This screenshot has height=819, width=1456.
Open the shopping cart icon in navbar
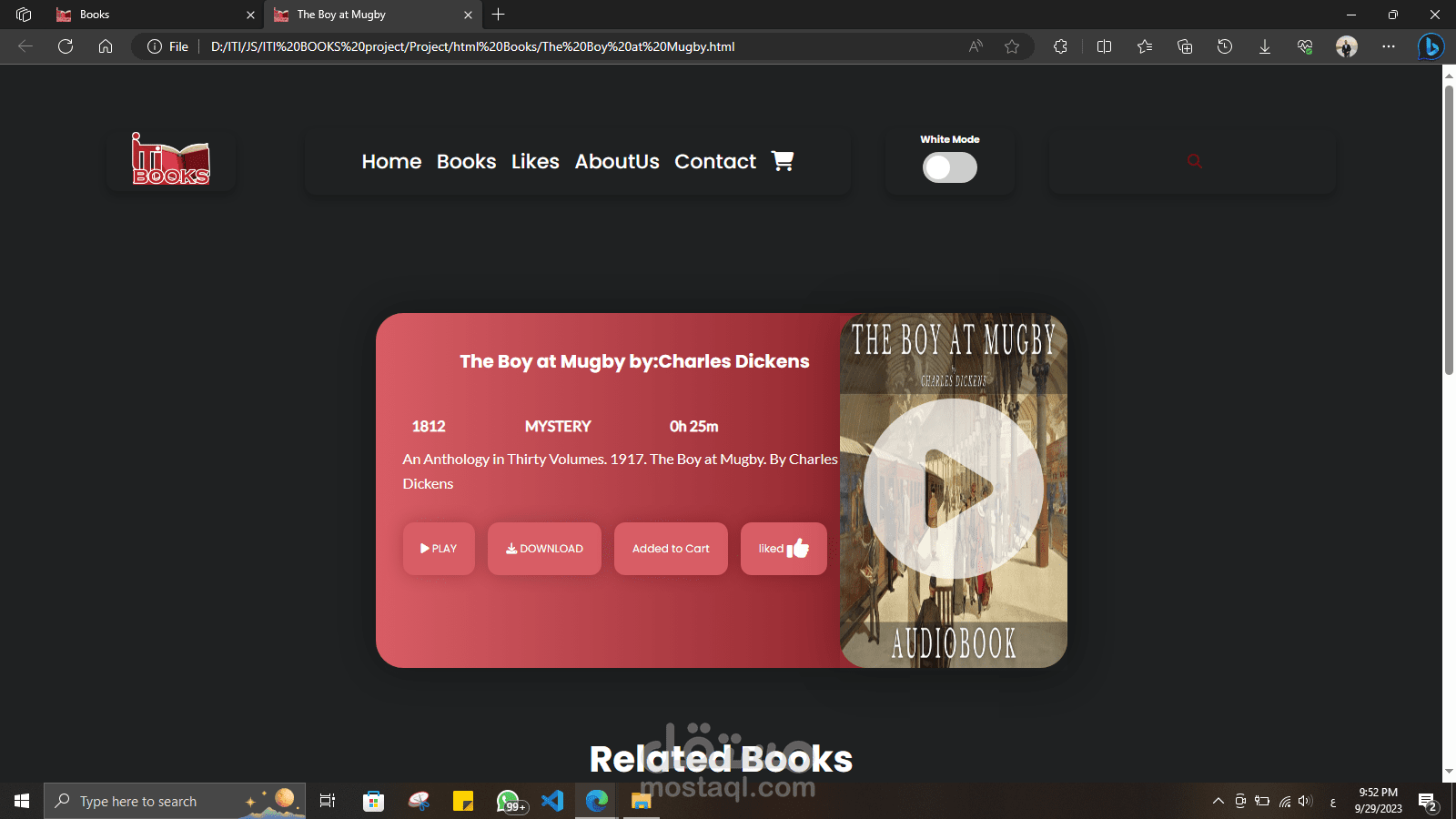(x=783, y=161)
